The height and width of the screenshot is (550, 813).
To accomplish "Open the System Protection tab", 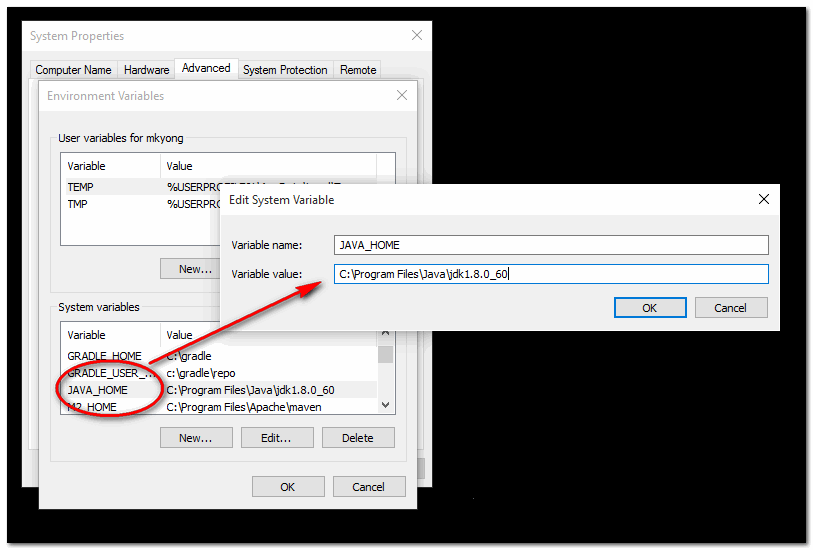I will point(285,70).
